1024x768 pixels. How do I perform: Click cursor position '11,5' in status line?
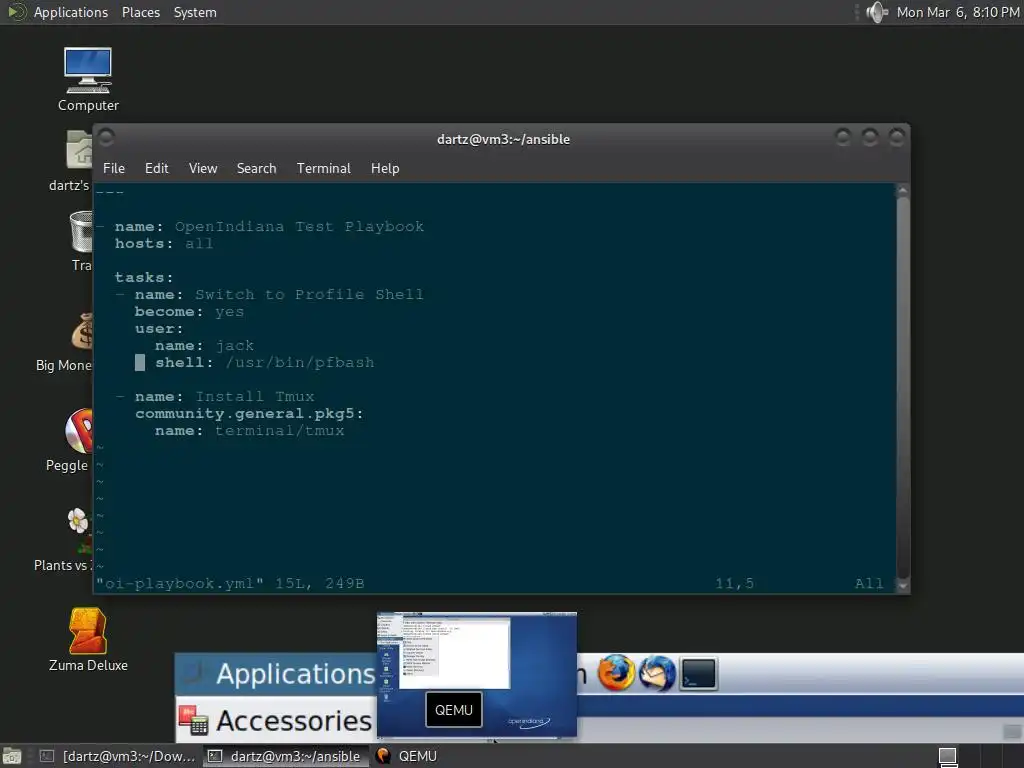(x=735, y=583)
